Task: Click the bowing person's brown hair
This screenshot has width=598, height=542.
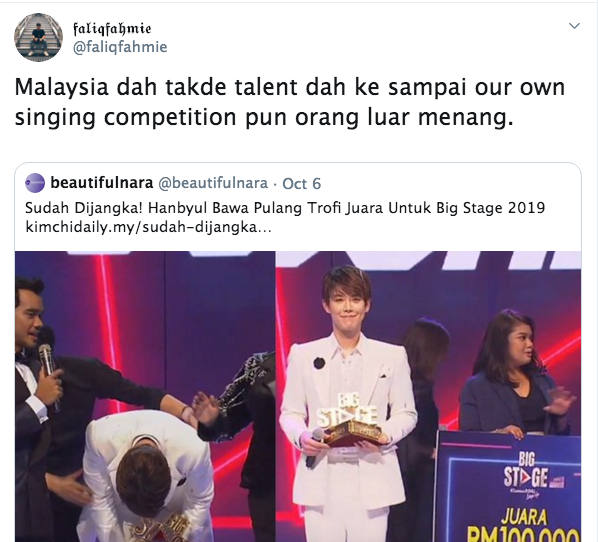Action: point(144,479)
